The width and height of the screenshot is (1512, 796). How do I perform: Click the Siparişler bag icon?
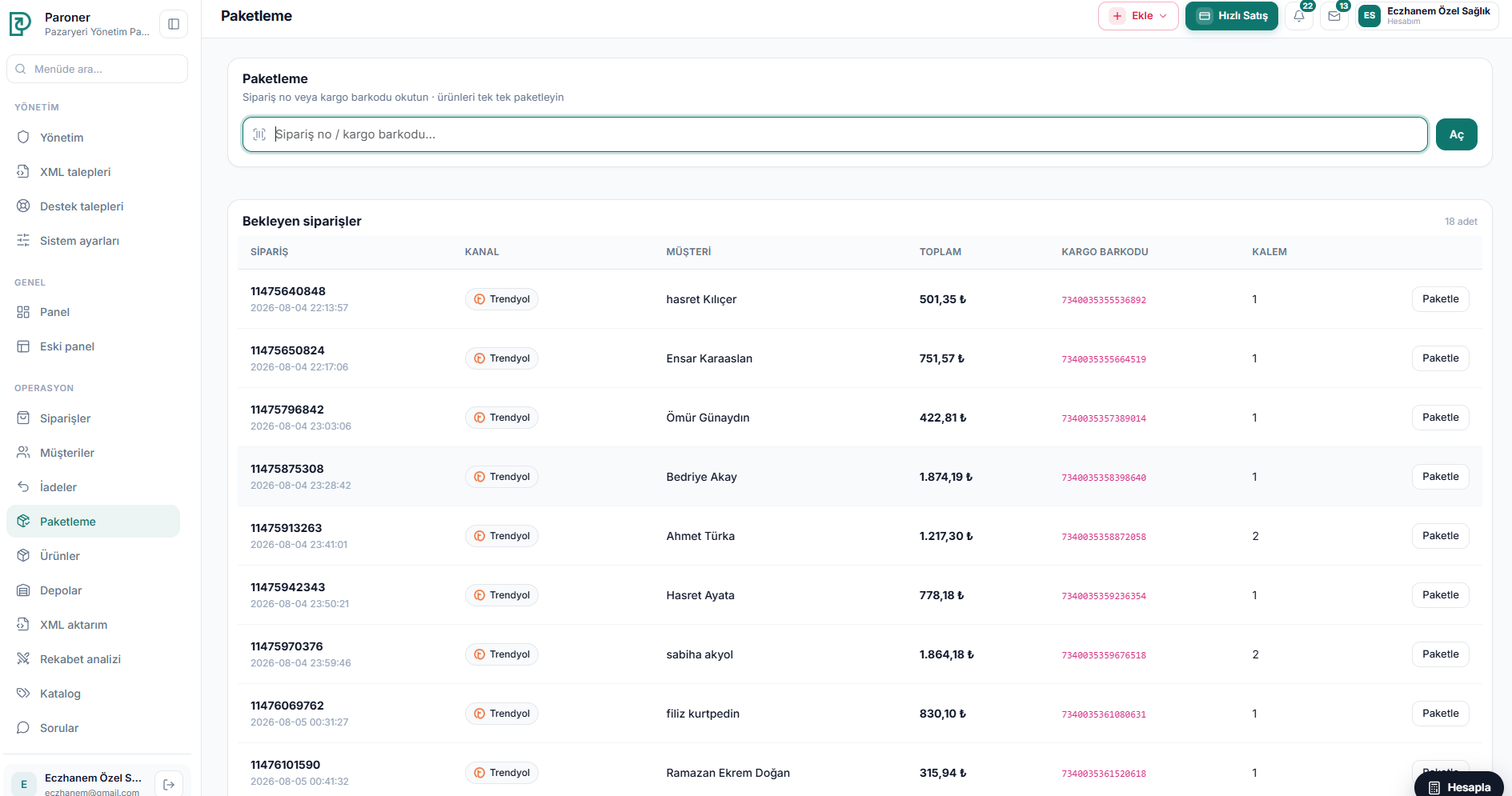[23, 418]
